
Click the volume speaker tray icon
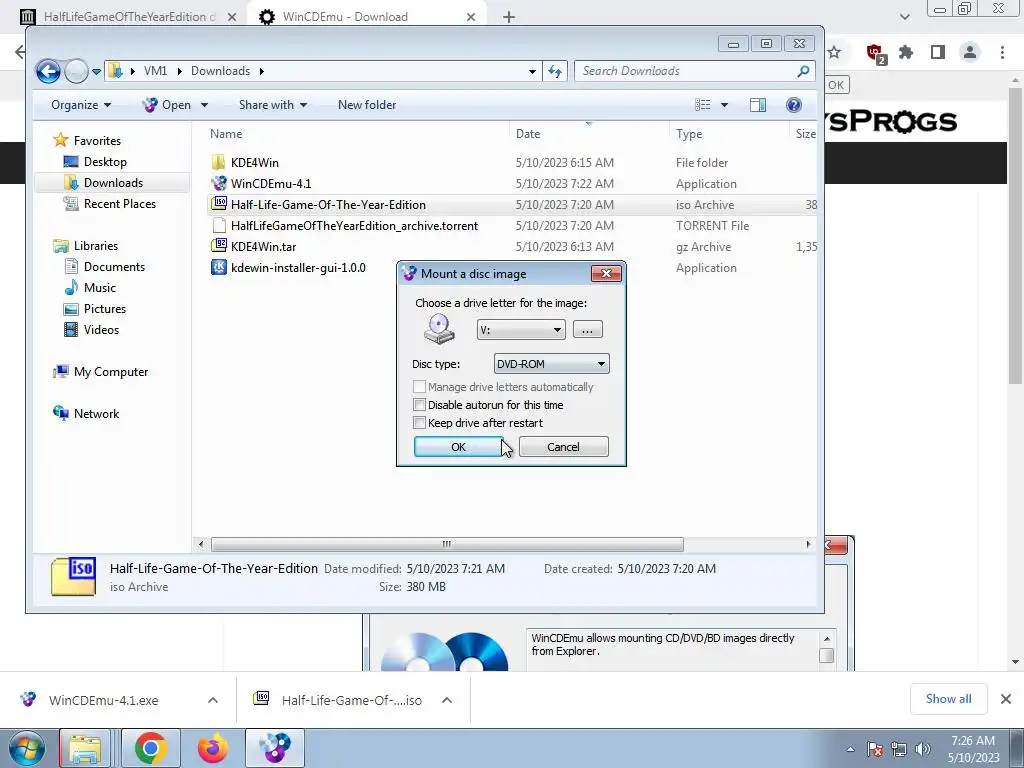(x=923, y=749)
